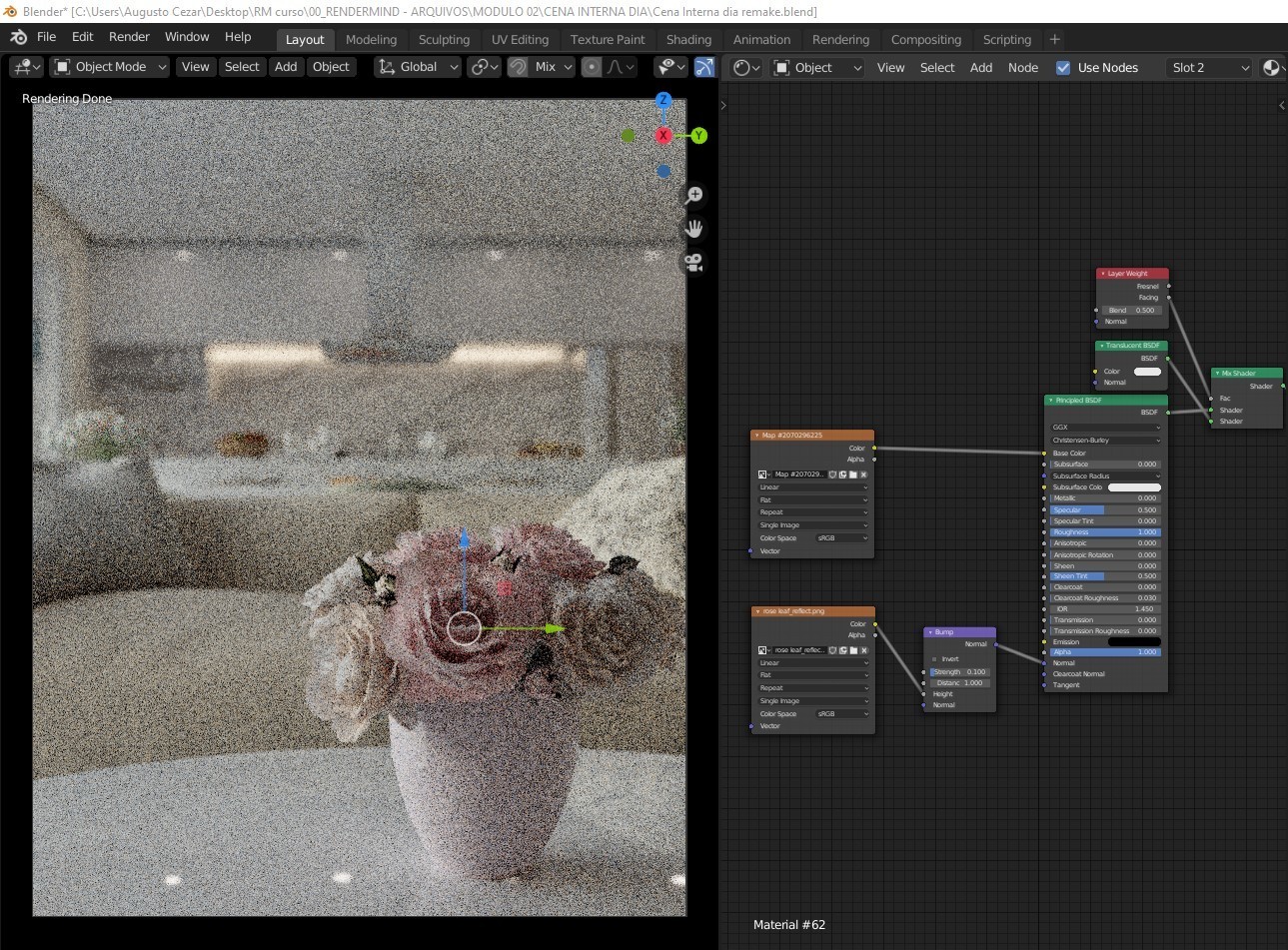Open the Mix snapping elements dropdown

click(553, 67)
